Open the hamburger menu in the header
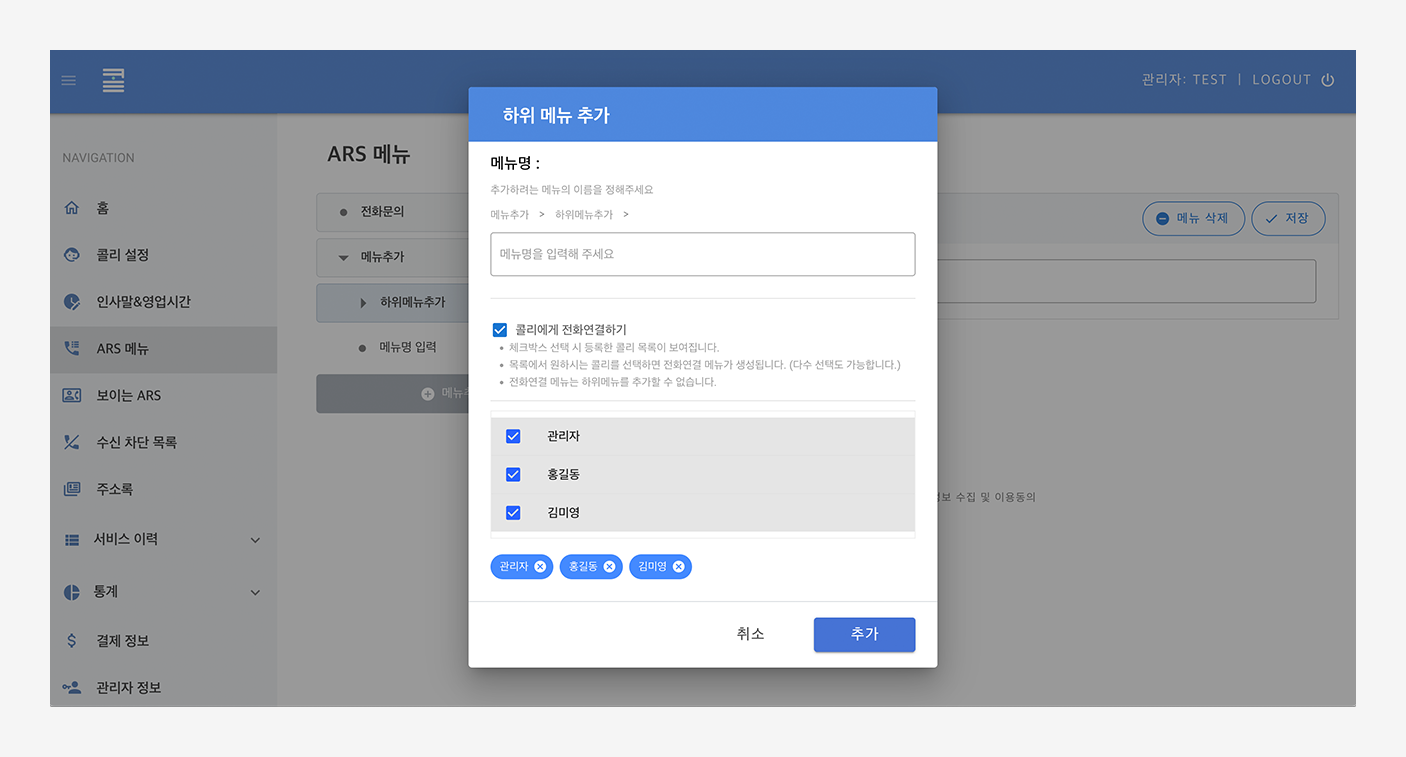Image resolution: width=1406 pixels, height=757 pixels. 69,80
